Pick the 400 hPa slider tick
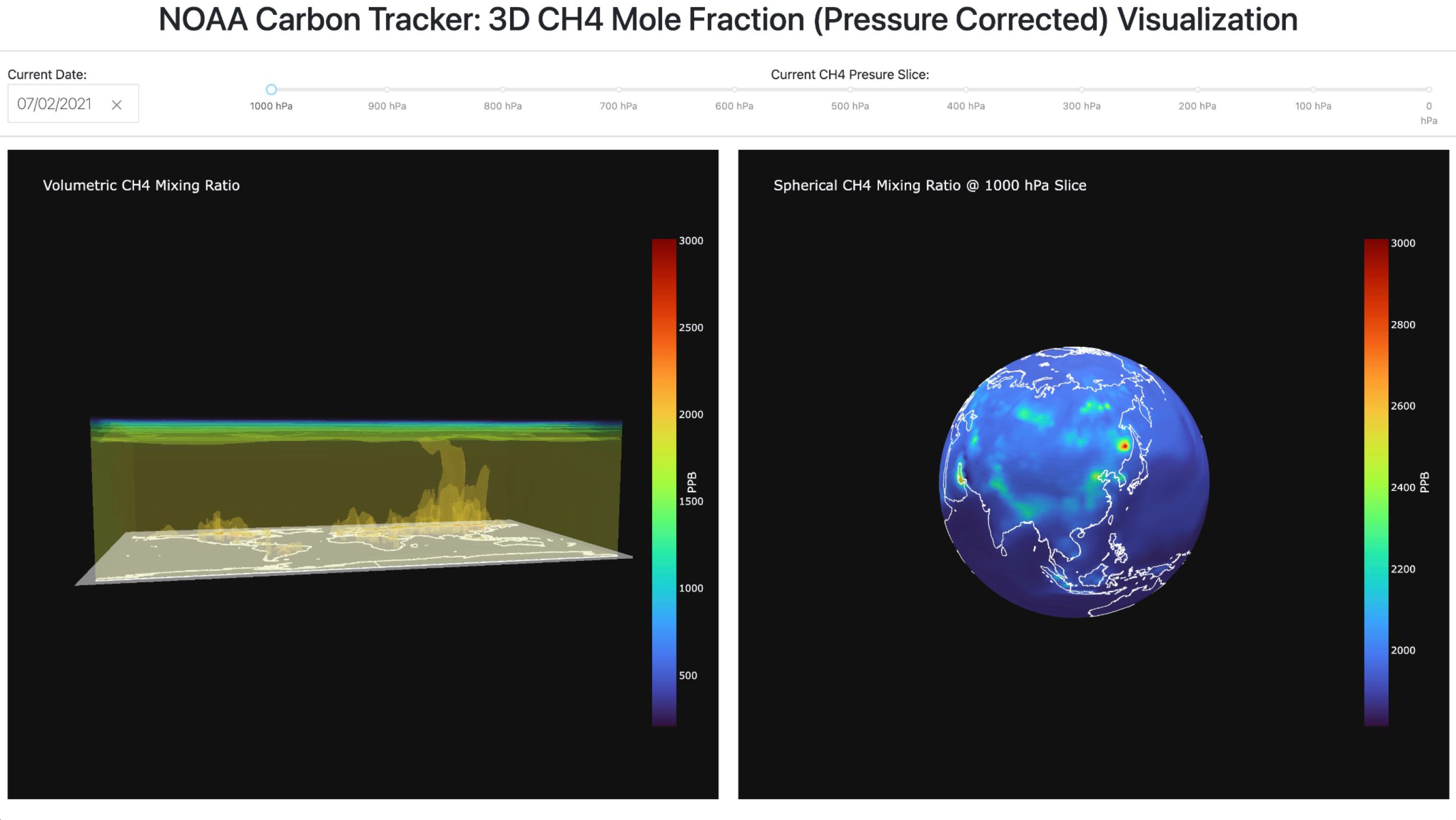The height and width of the screenshot is (820, 1456). pos(966,89)
